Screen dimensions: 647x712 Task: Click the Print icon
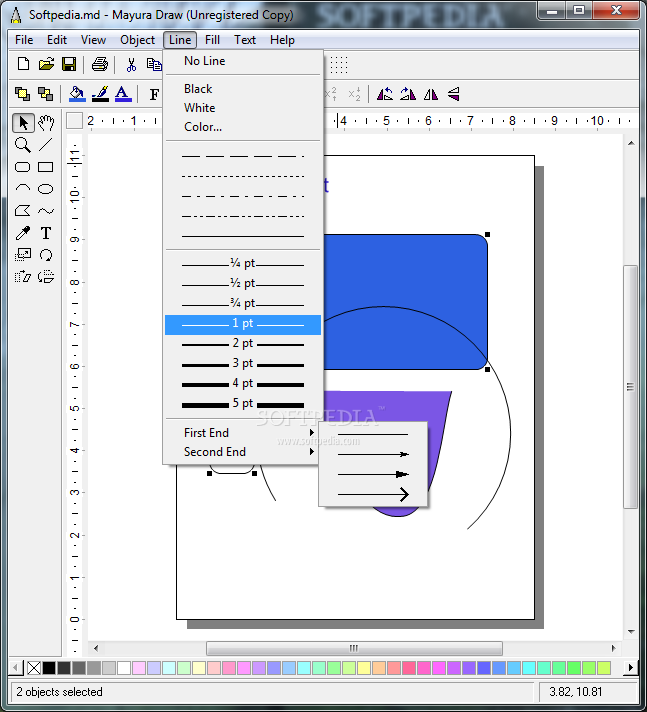tap(100, 64)
